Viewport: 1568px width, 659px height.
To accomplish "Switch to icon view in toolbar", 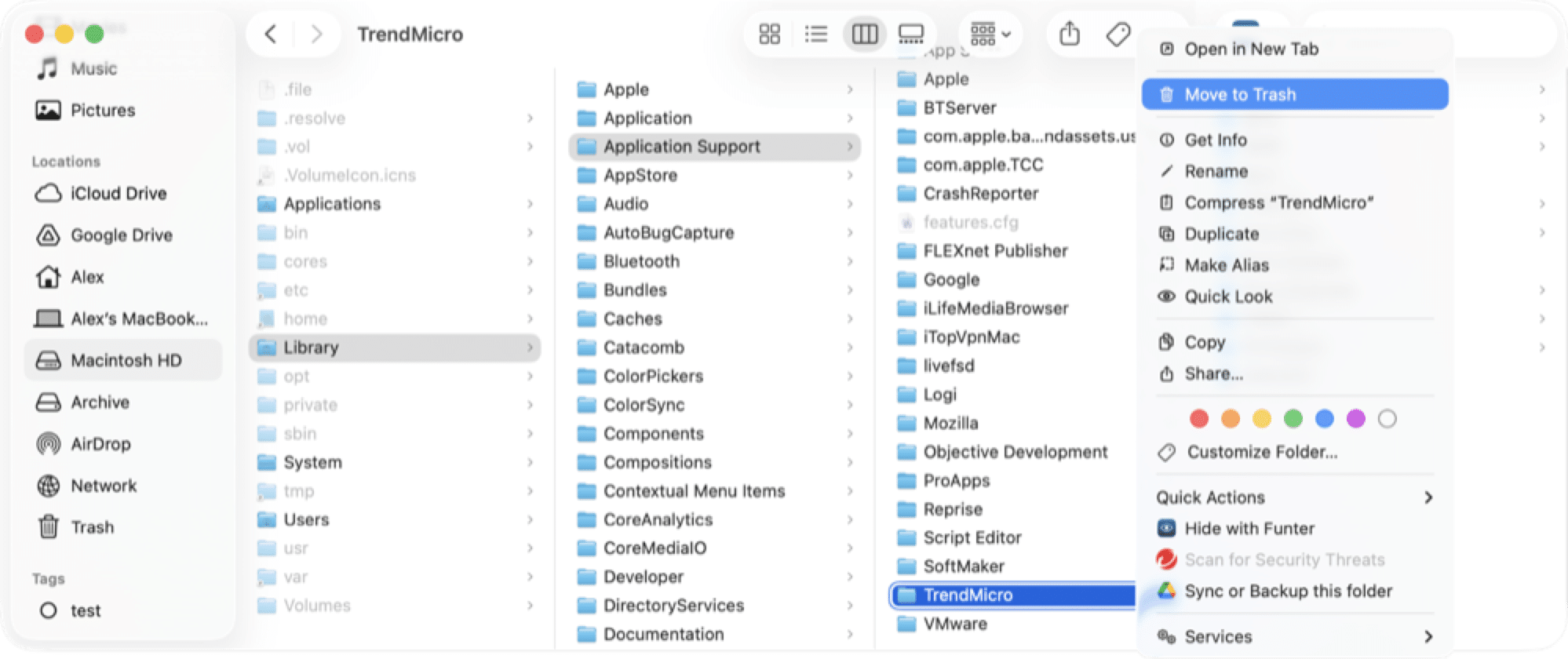I will [x=769, y=35].
